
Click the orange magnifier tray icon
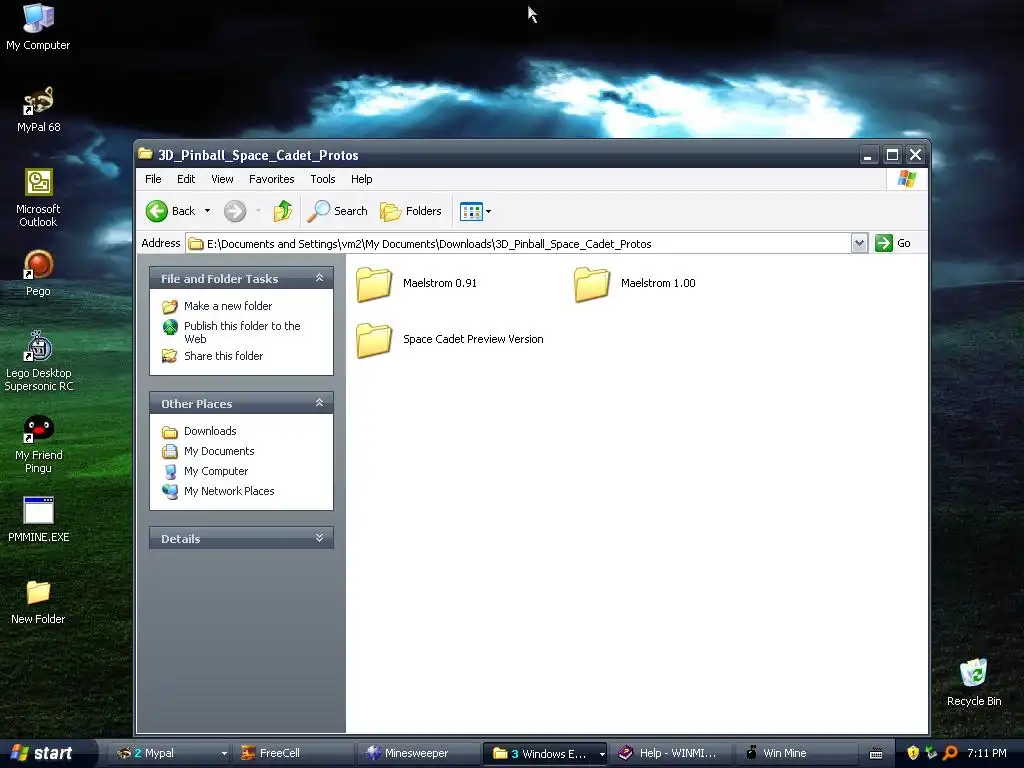(950, 753)
